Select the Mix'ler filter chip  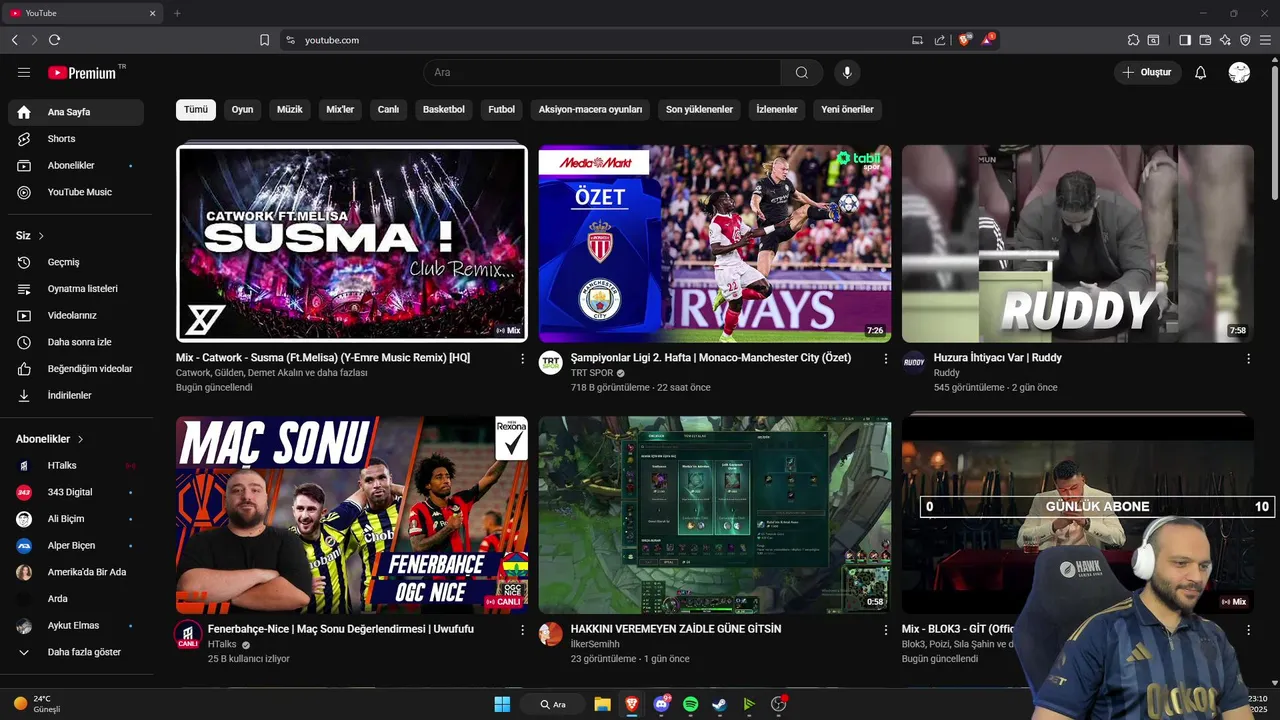[340, 110]
